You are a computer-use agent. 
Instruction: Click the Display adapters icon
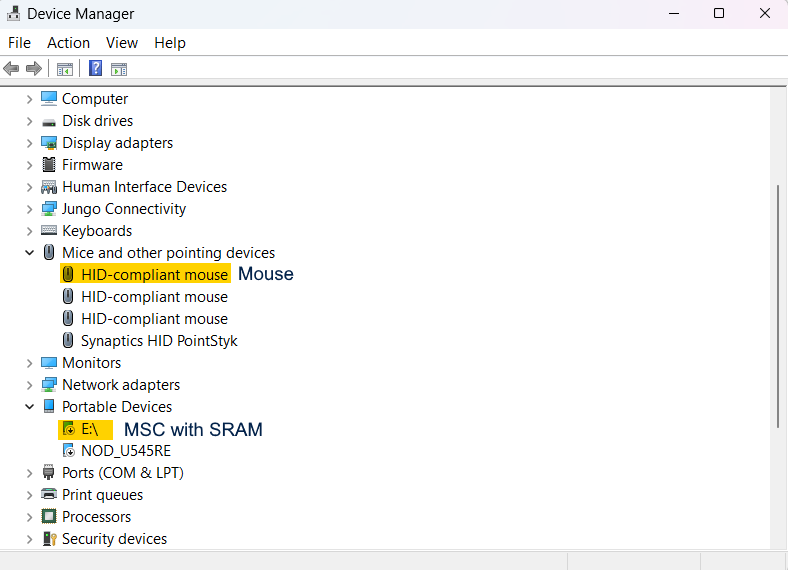(x=49, y=143)
